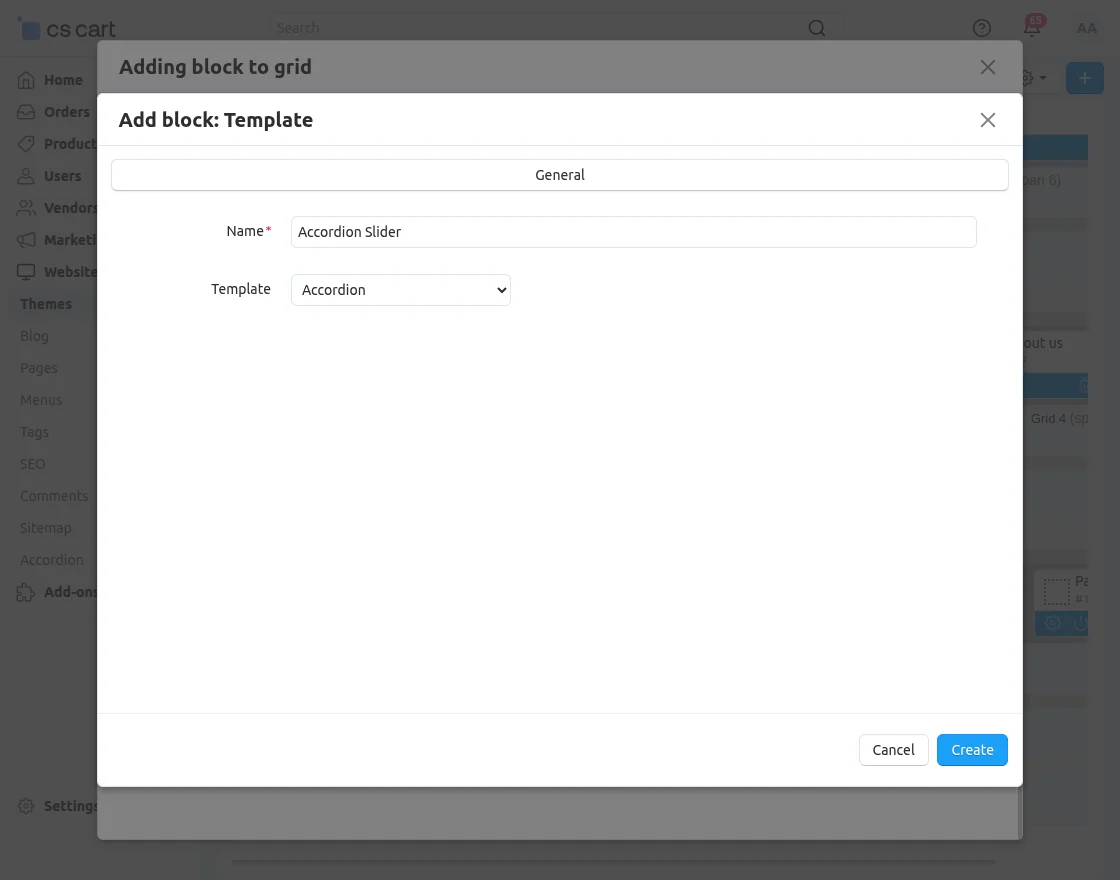Screen dimensions: 1120x880
Task: Click the search magnifier icon
Action: point(816,27)
